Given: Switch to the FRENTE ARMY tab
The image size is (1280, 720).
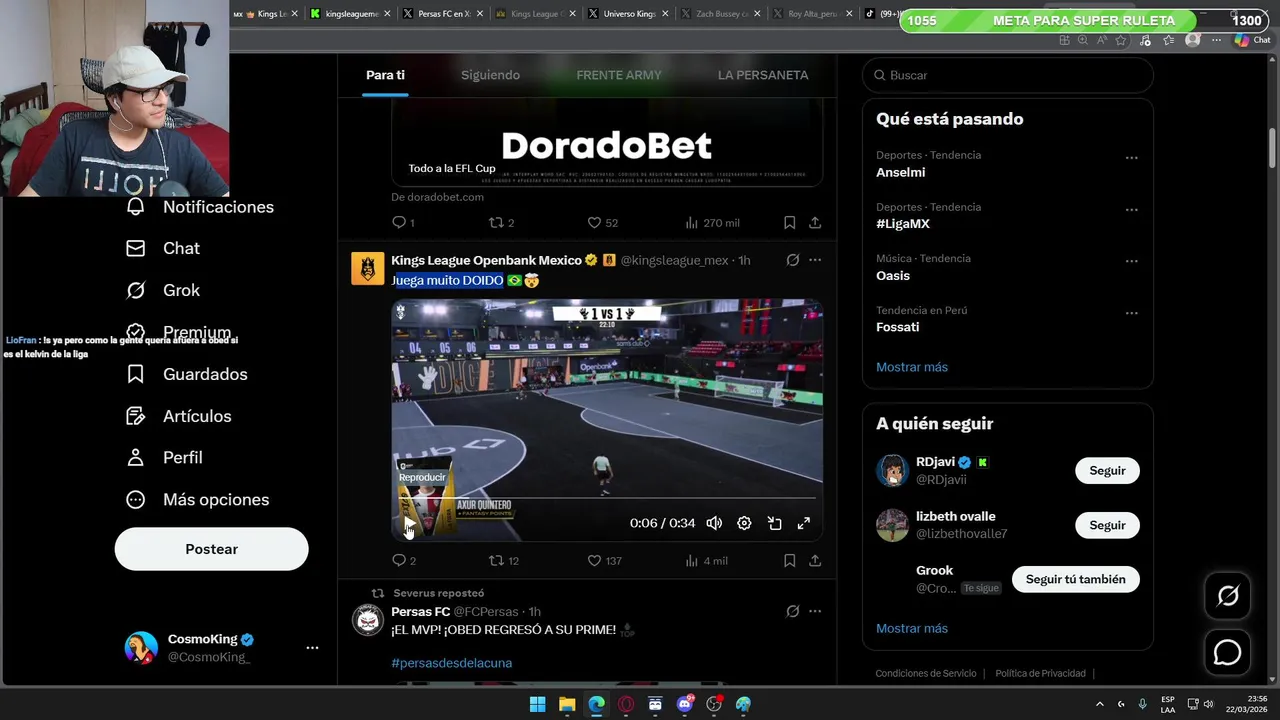Looking at the screenshot, I should 619,75.
